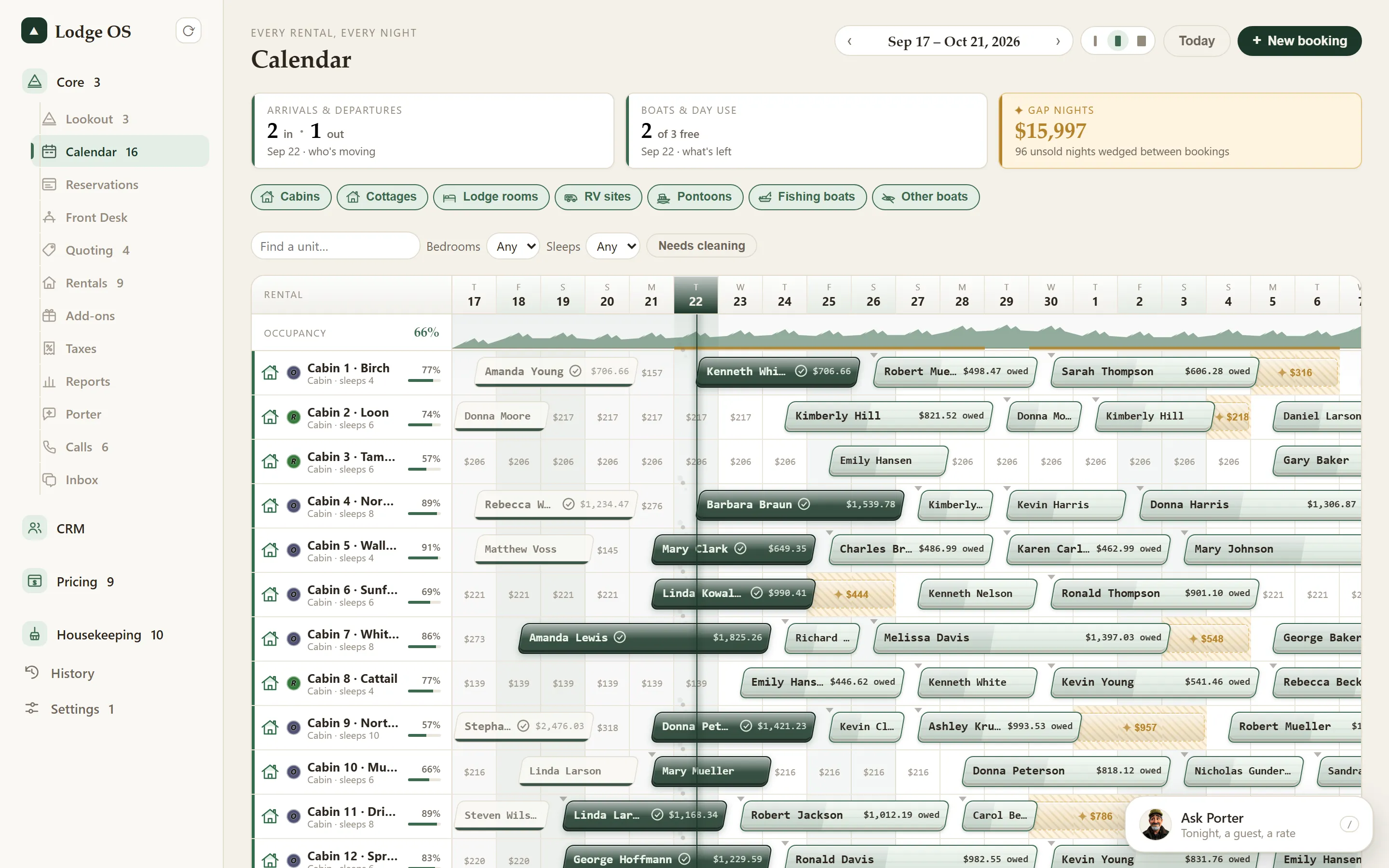Screen dimensions: 1389x868
Task: Open the Arrivals & Departures card
Action: pyautogui.click(x=433, y=131)
